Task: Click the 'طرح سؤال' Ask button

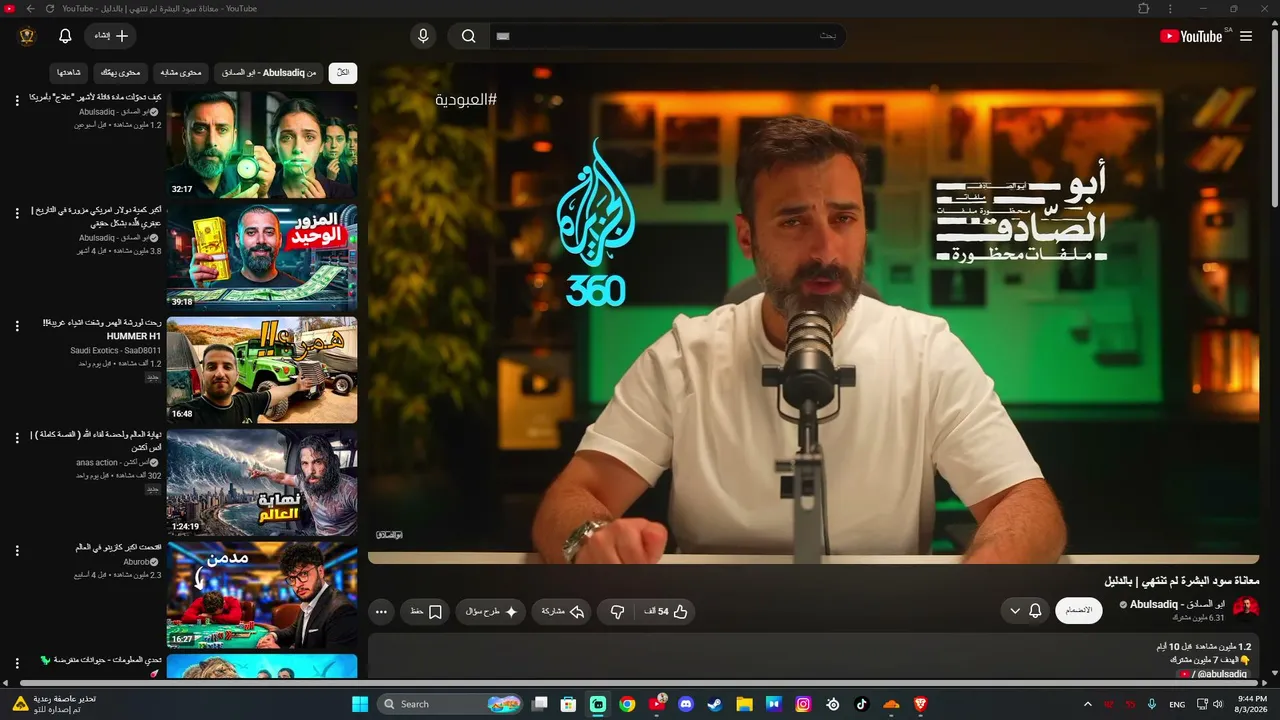Action: pos(491,612)
